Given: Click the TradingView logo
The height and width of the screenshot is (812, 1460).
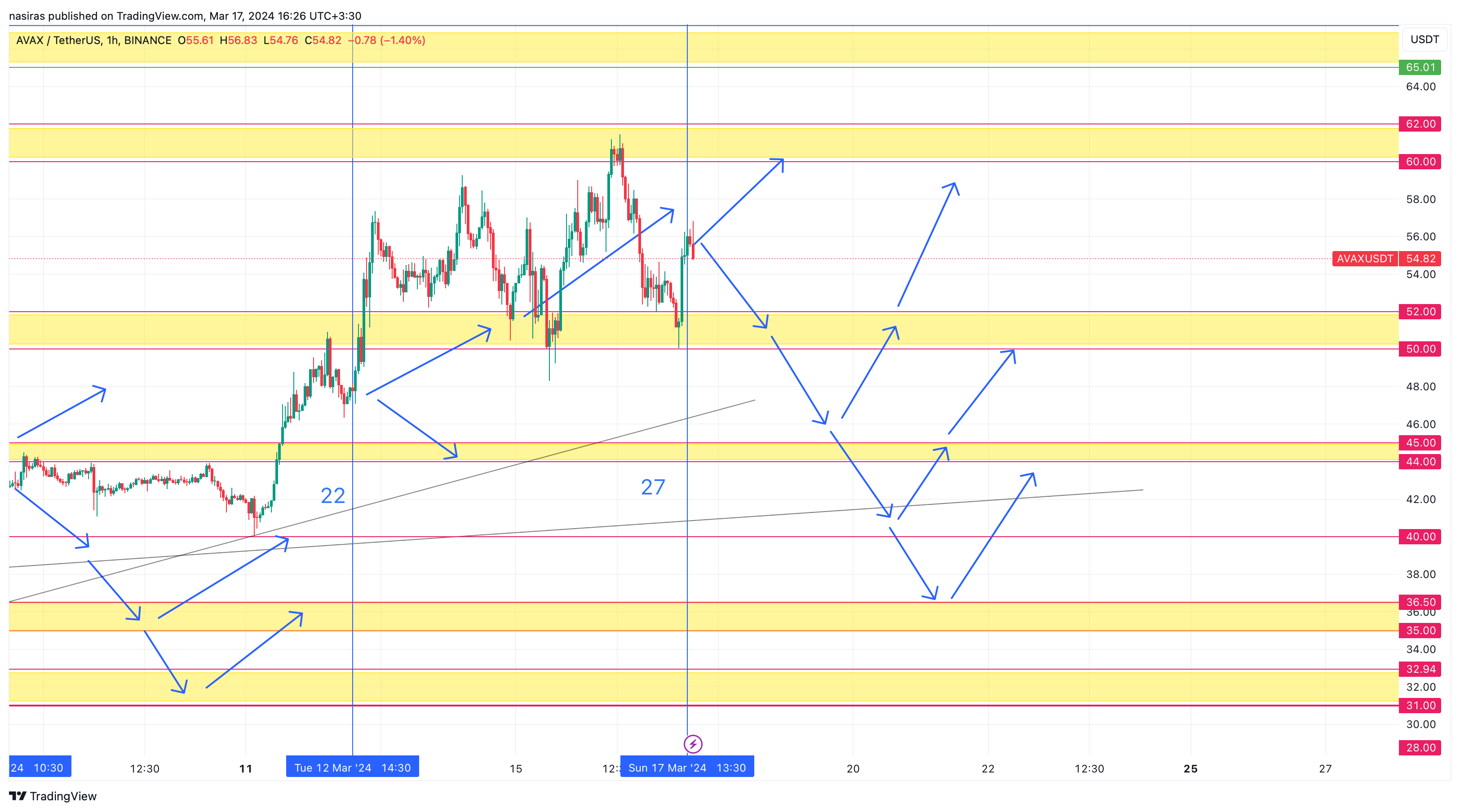Looking at the screenshot, I should 53,795.
